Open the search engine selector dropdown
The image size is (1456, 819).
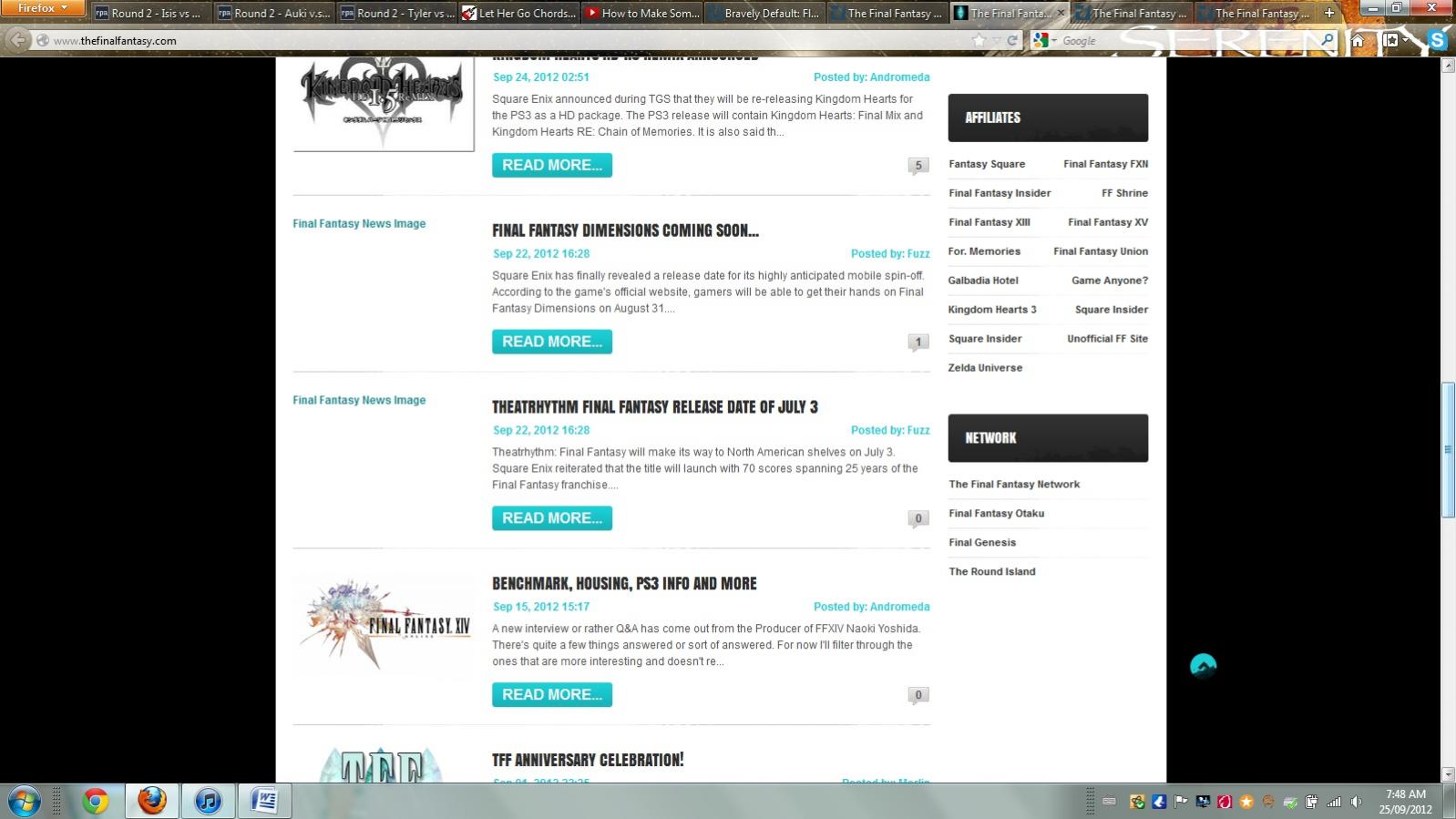(1044, 40)
